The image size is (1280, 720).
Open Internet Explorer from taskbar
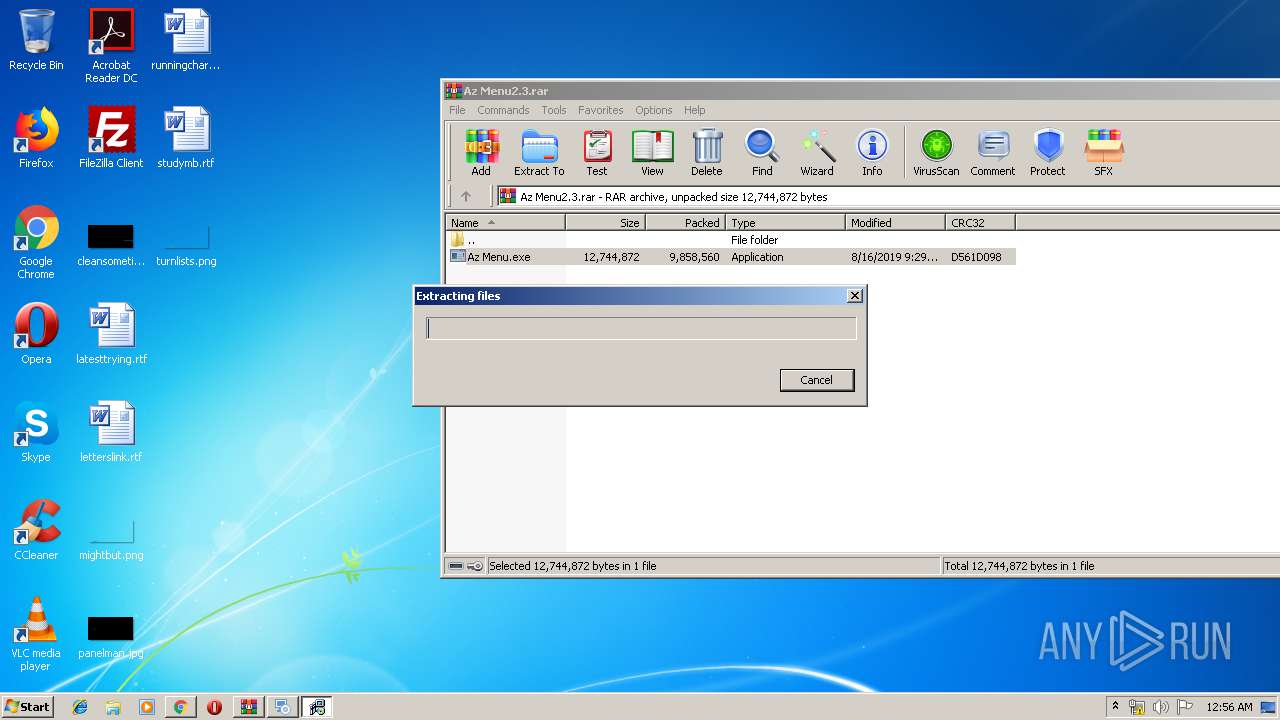click(80, 707)
